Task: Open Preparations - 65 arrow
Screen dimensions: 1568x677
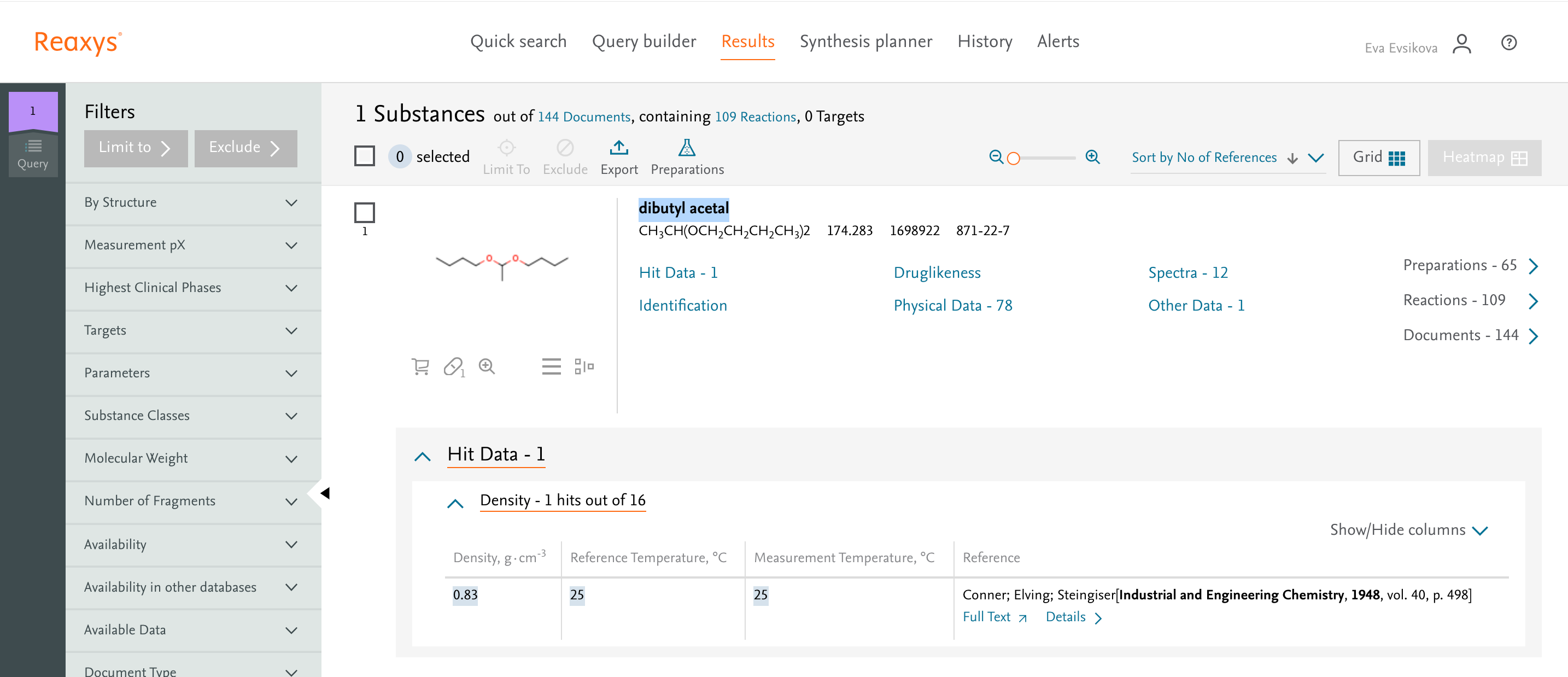Action: point(1534,266)
